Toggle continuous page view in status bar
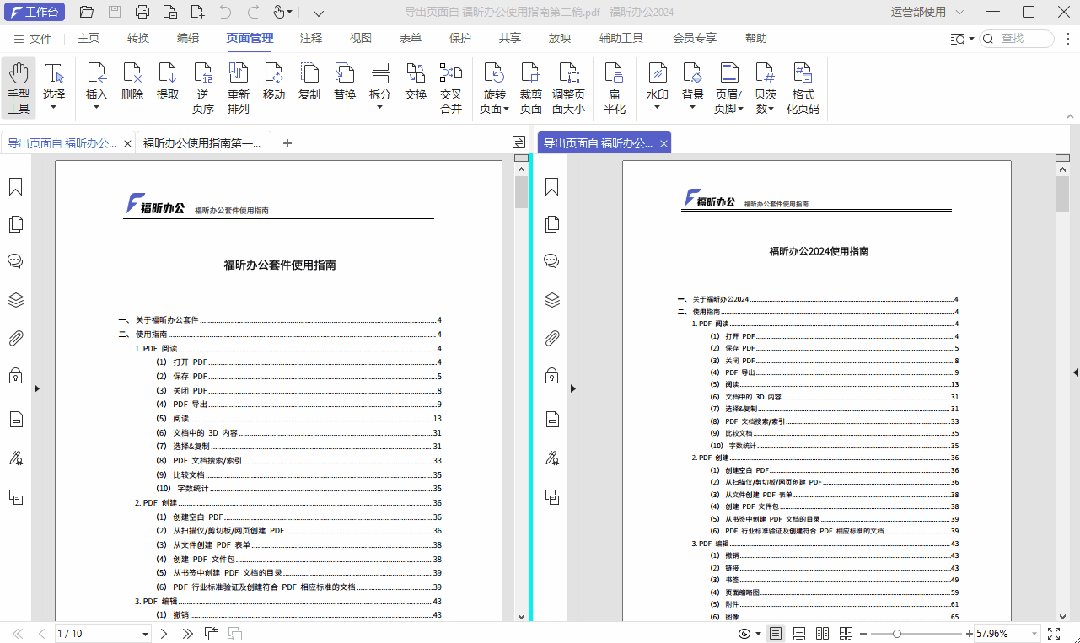Screen dimensions: 1080x643 pos(799,634)
